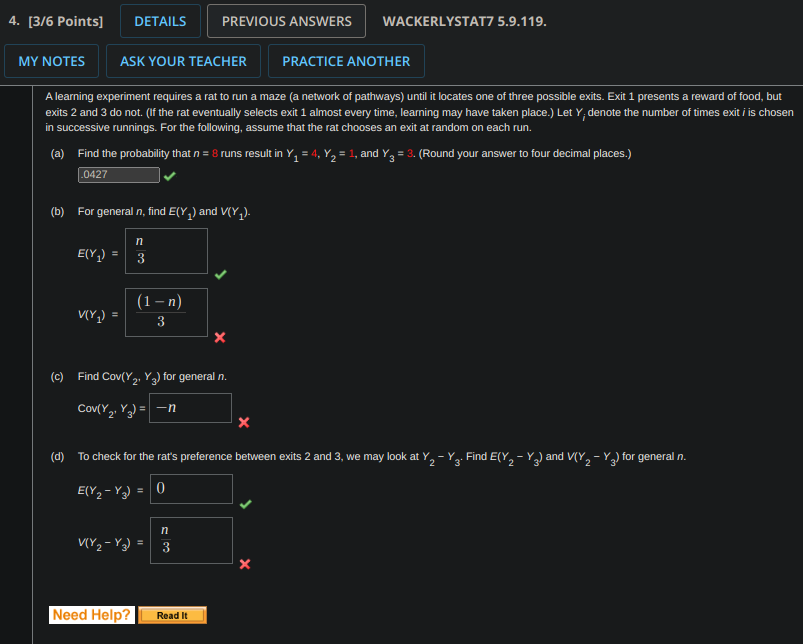
Task: Click the red X beside V(Y2 − Y3)
Action: (x=244, y=564)
